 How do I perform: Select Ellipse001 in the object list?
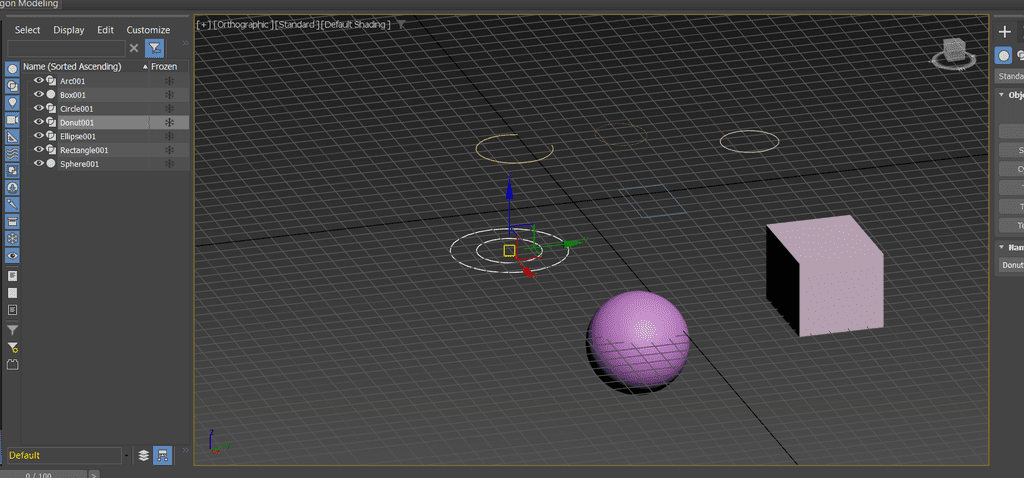pos(78,136)
